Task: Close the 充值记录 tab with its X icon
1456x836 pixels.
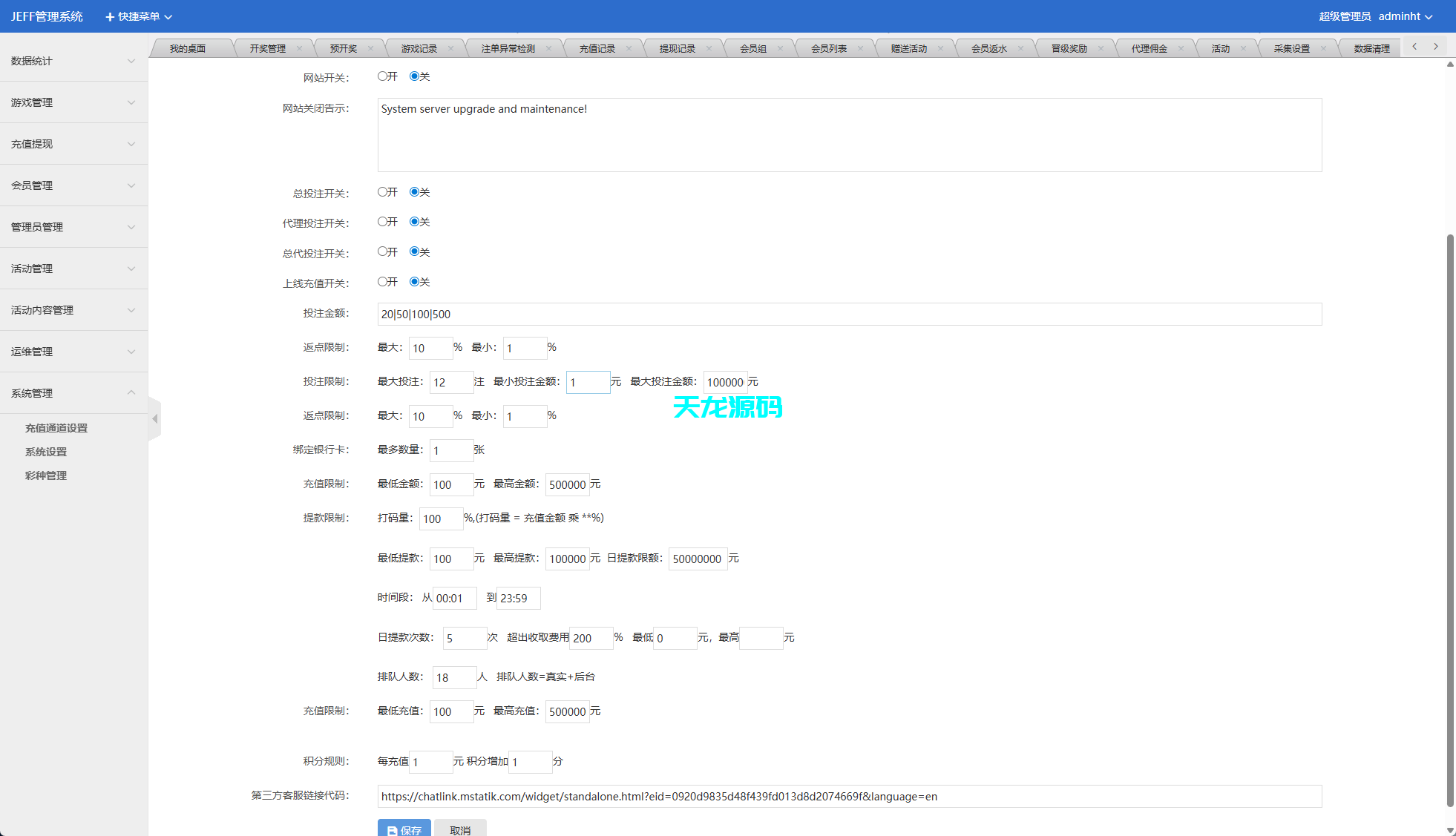Action: 629,47
